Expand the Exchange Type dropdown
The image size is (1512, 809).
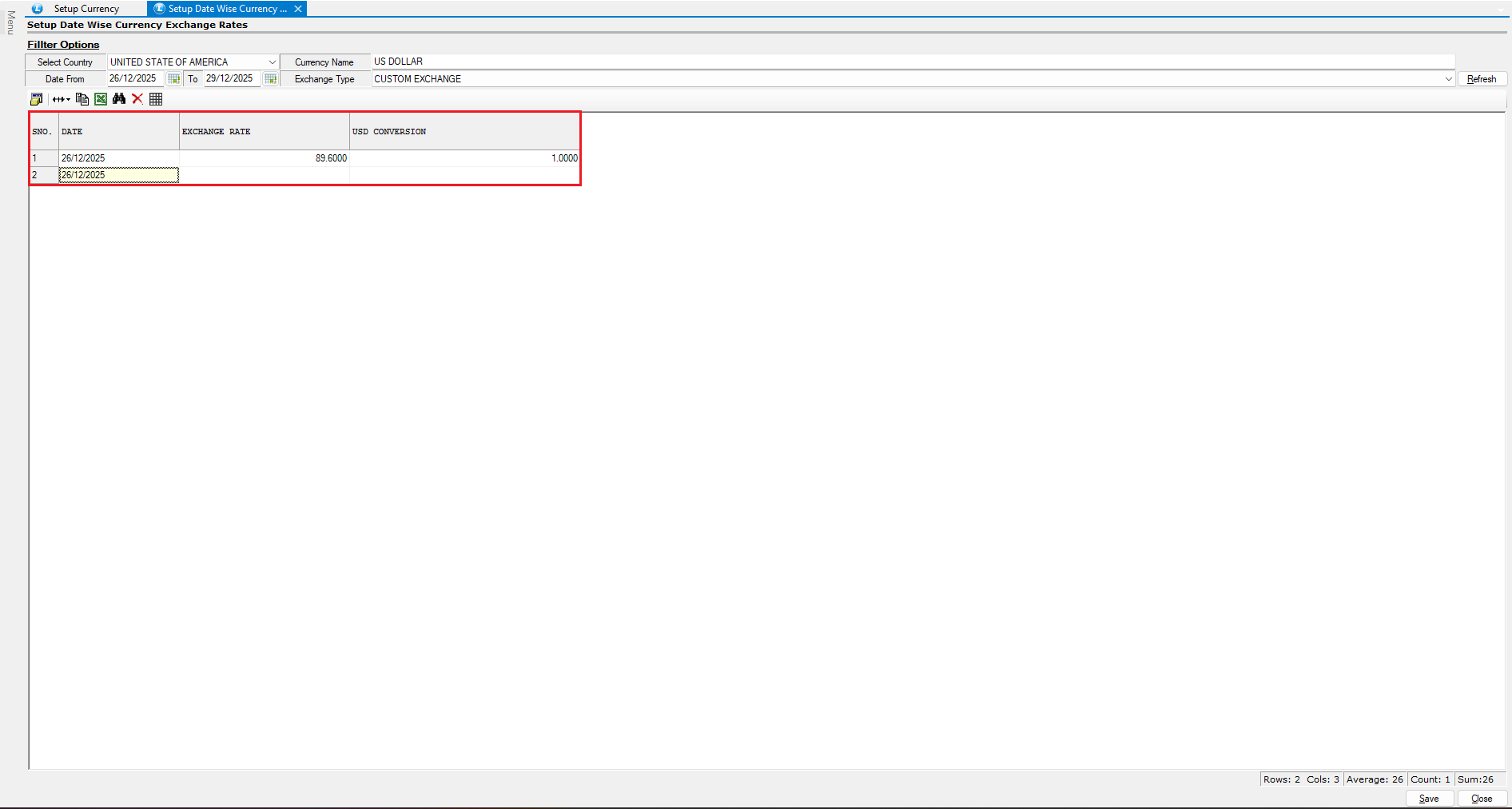click(x=1448, y=79)
